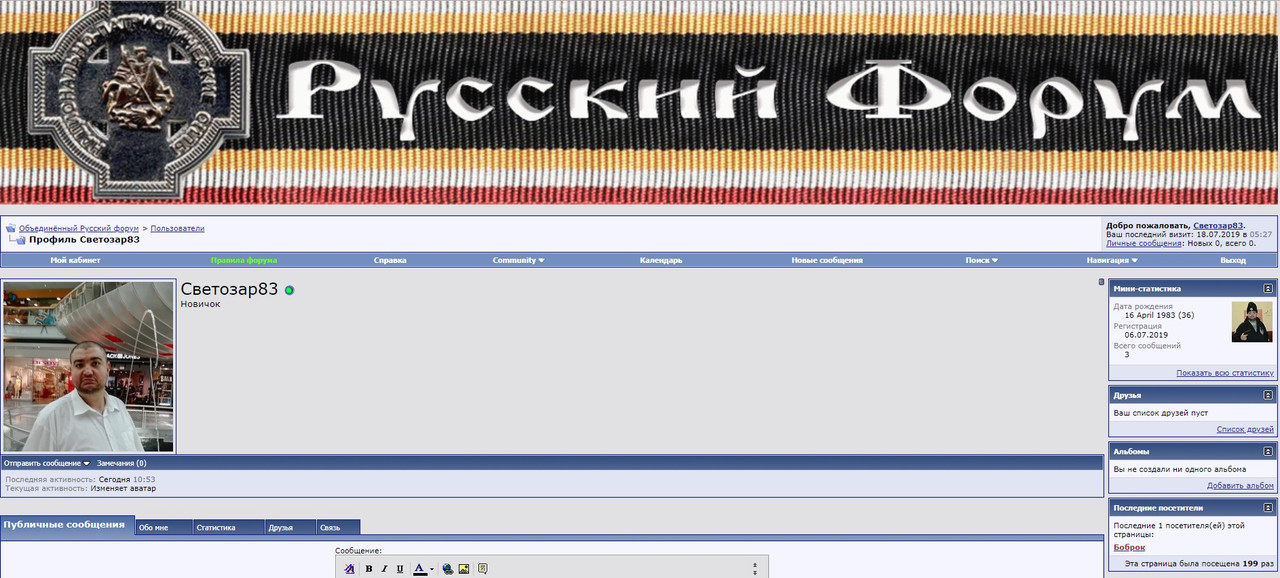Click the Светозар83 username link in welcome box
This screenshot has width=1280, height=578.
[1218, 225]
